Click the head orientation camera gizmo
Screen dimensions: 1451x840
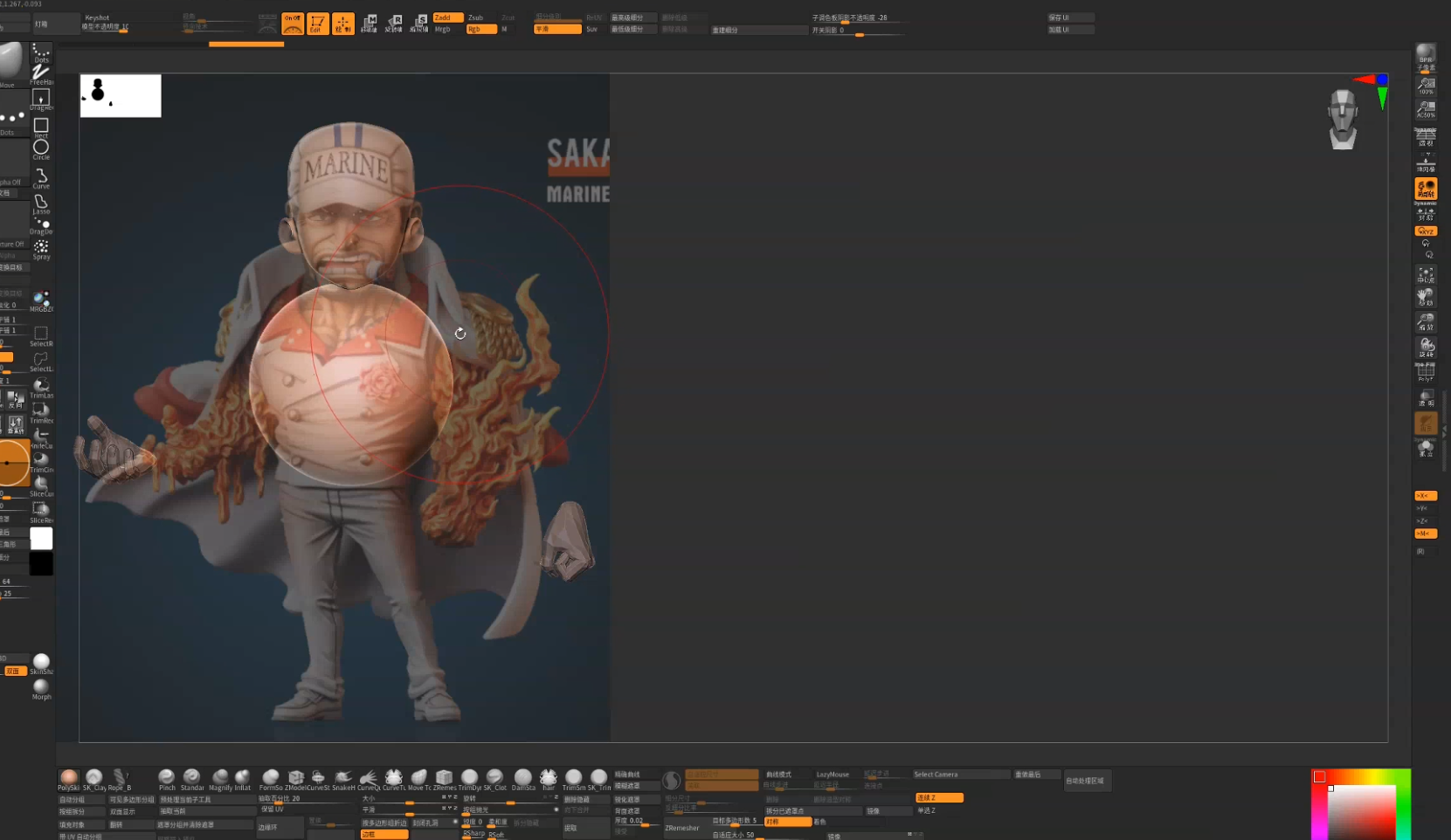(1343, 120)
